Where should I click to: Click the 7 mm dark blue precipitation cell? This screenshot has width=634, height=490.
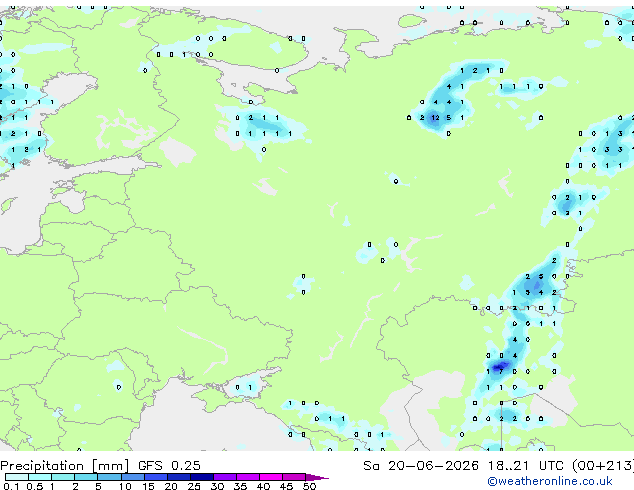(x=501, y=371)
